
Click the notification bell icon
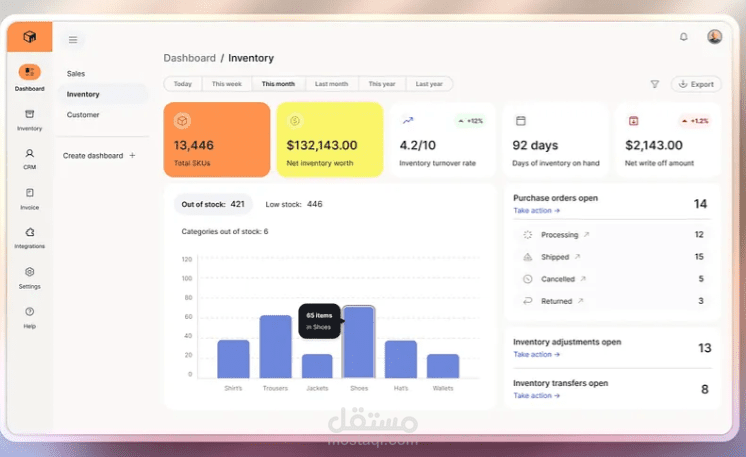(684, 37)
